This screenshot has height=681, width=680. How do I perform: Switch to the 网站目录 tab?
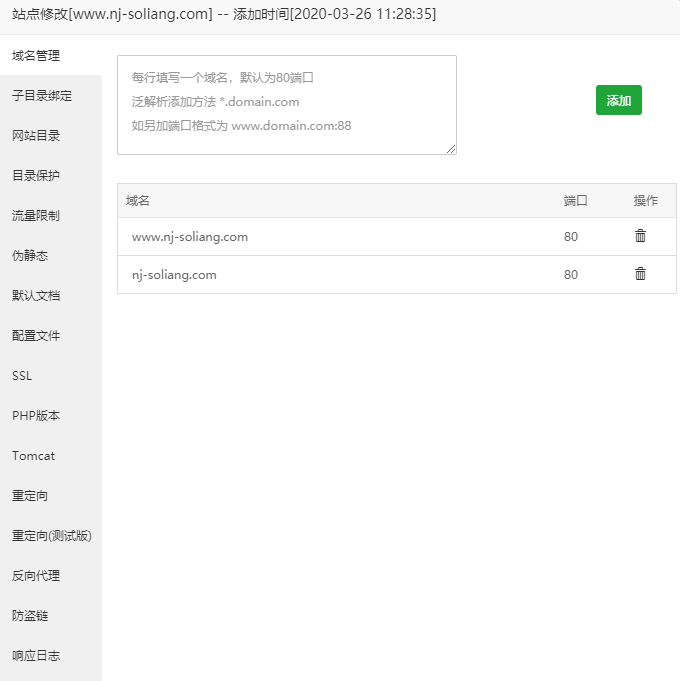(x=51, y=136)
